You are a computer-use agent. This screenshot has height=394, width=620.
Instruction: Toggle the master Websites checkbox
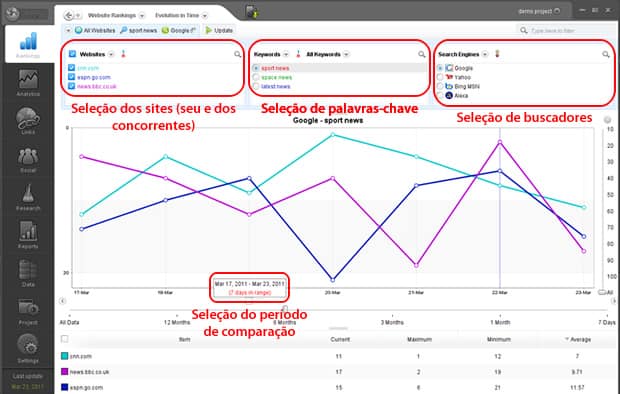tap(72, 54)
